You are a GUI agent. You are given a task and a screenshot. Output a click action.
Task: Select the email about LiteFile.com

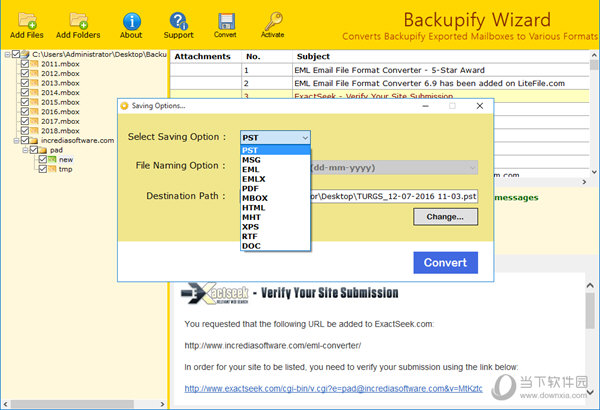pyautogui.click(x=380, y=83)
